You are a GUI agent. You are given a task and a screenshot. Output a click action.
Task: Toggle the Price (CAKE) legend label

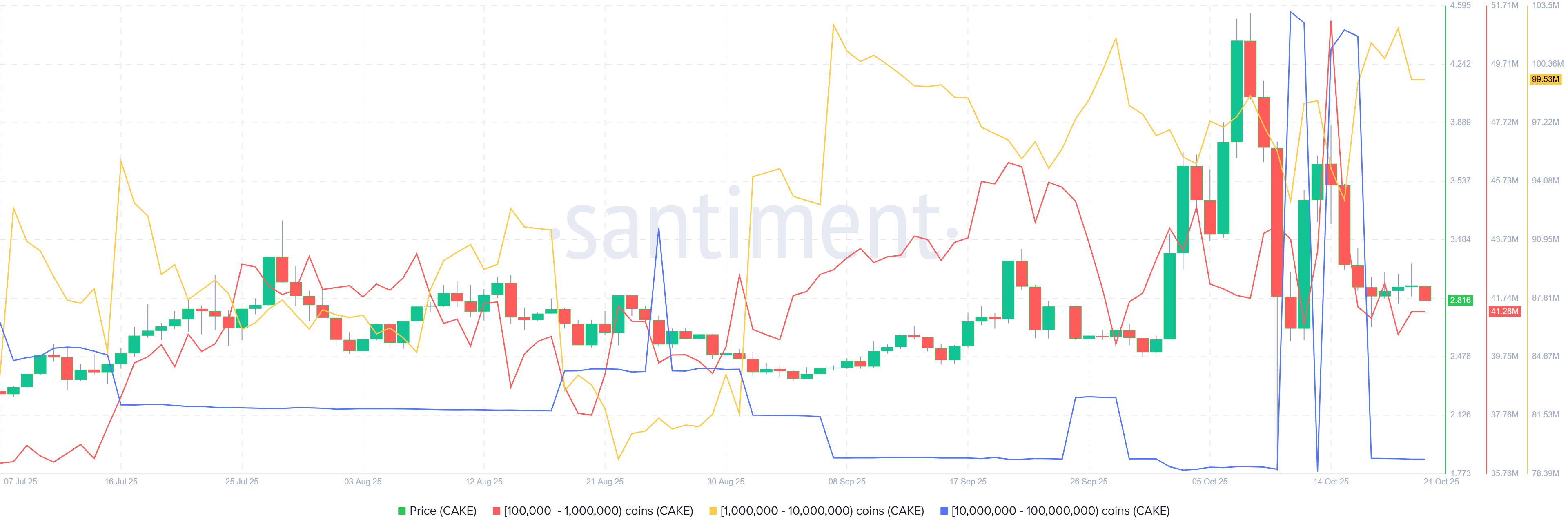click(443, 511)
